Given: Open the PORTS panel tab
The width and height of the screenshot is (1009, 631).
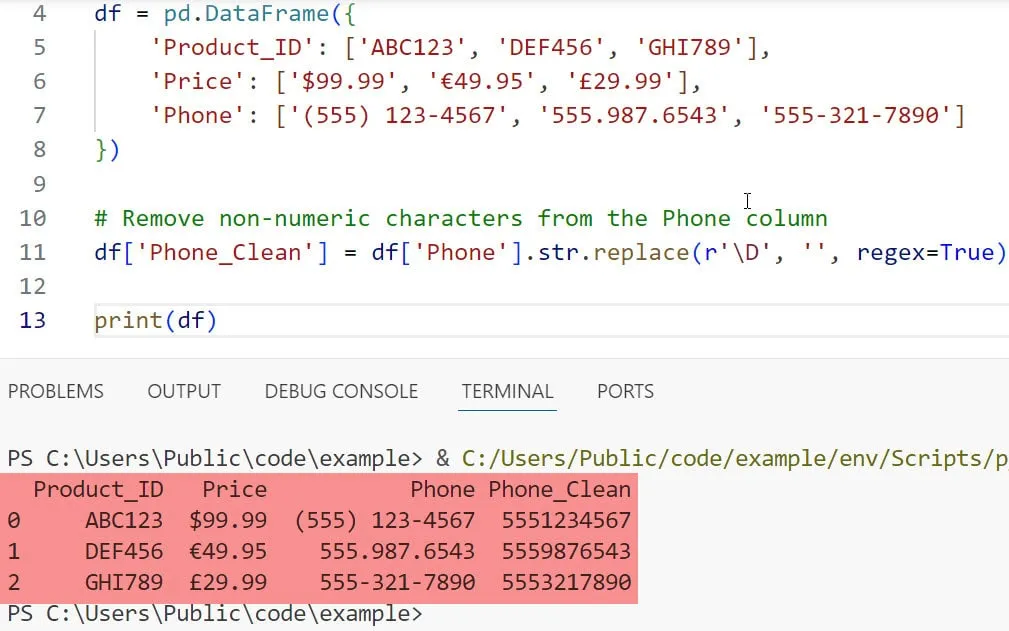Looking at the screenshot, I should 625,391.
